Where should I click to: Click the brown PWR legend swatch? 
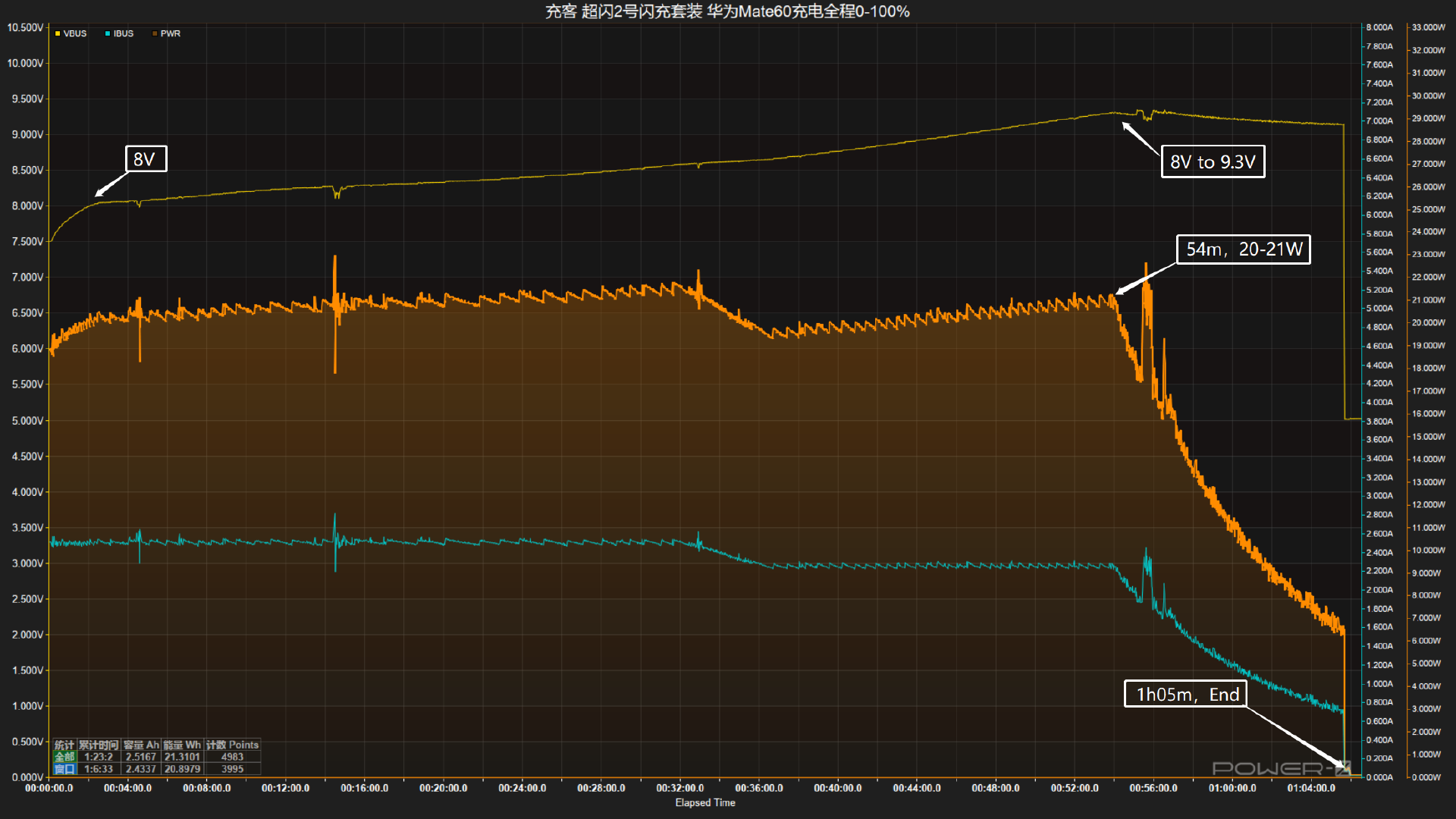coord(155,33)
